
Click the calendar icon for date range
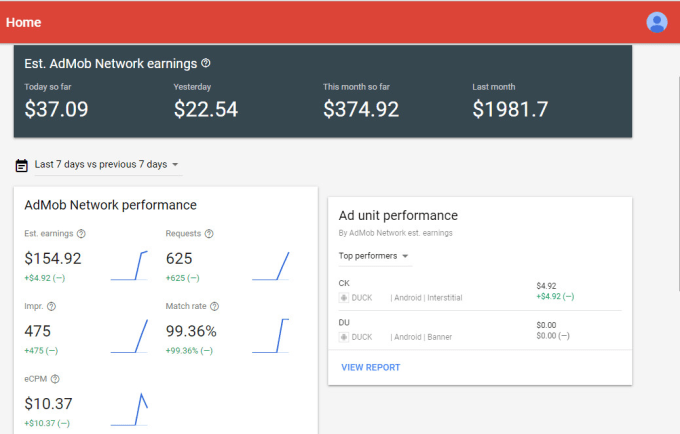[x=22, y=165]
